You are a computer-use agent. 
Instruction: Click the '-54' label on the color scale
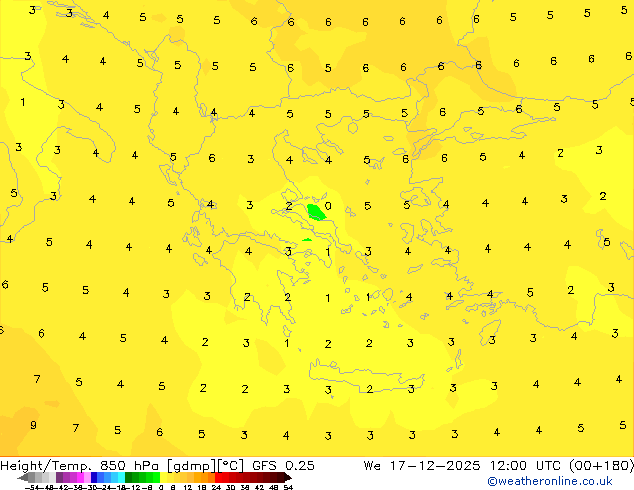point(32,487)
